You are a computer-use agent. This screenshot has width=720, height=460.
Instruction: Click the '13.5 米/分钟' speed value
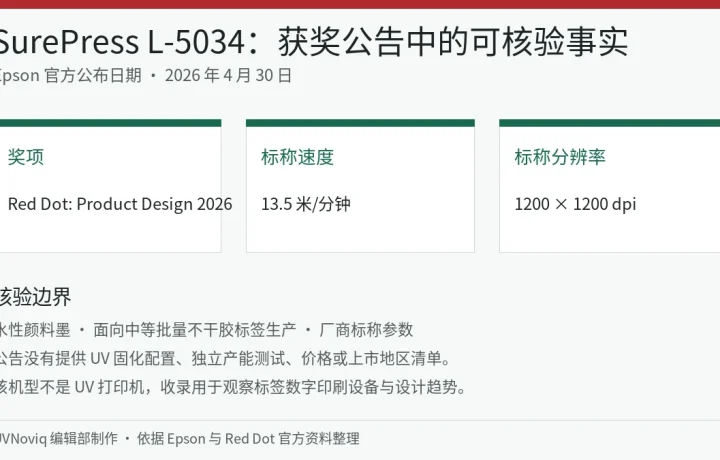306,204
